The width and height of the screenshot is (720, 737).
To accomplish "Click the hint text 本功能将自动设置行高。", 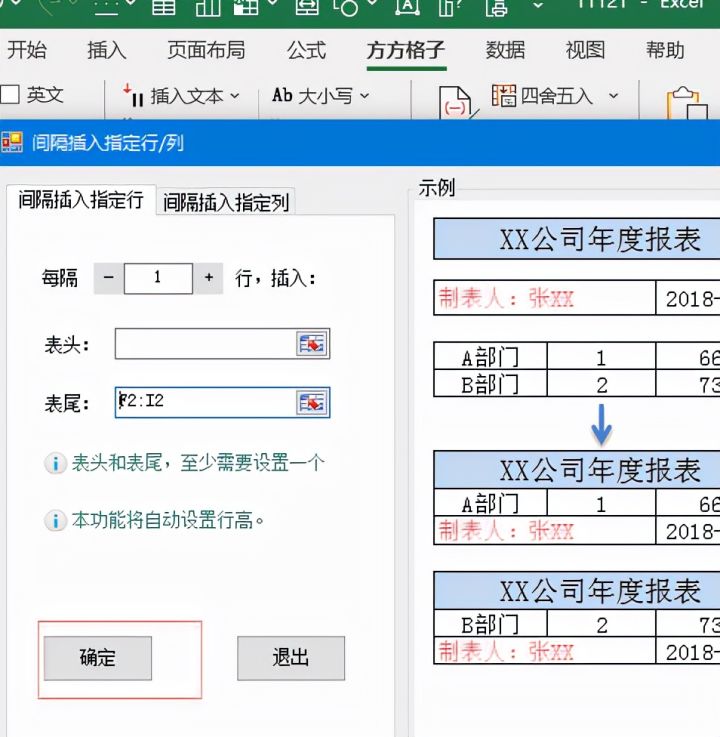I will (x=168, y=520).
